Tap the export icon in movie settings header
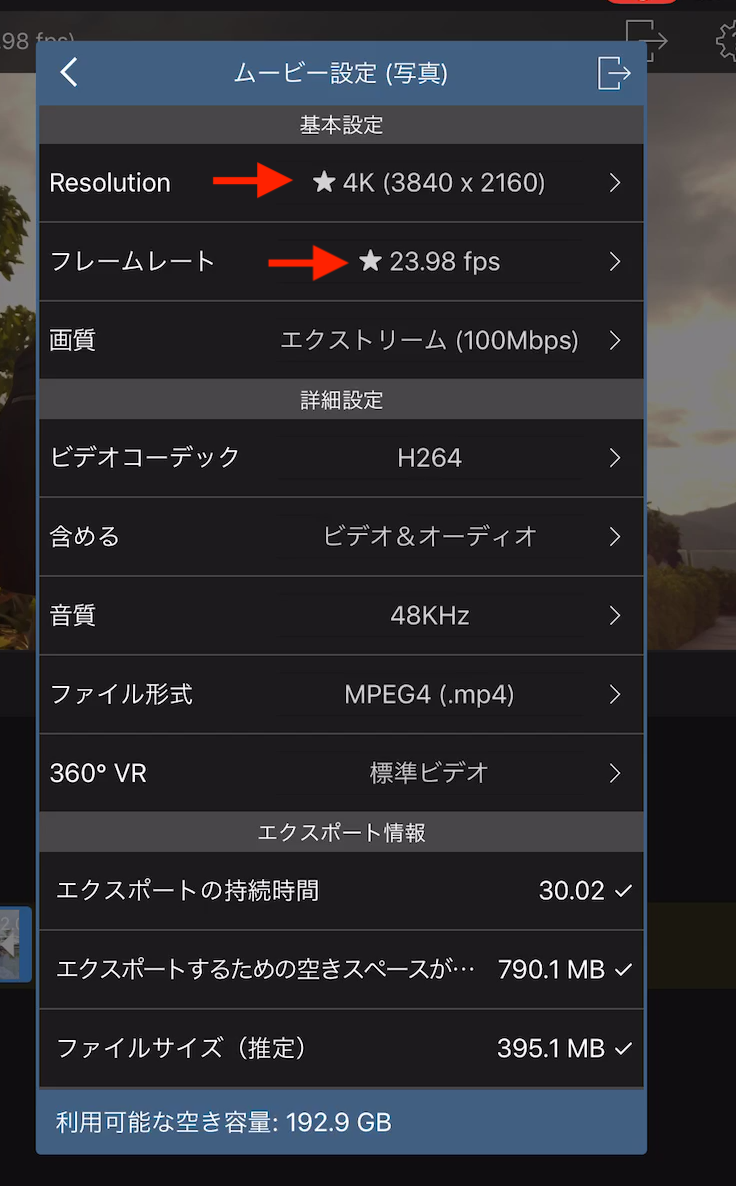 click(x=613, y=73)
